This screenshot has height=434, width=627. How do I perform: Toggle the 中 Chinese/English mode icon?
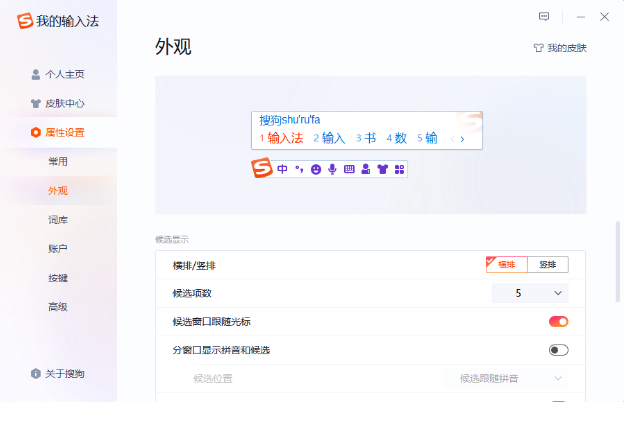[x=282, y=169]
